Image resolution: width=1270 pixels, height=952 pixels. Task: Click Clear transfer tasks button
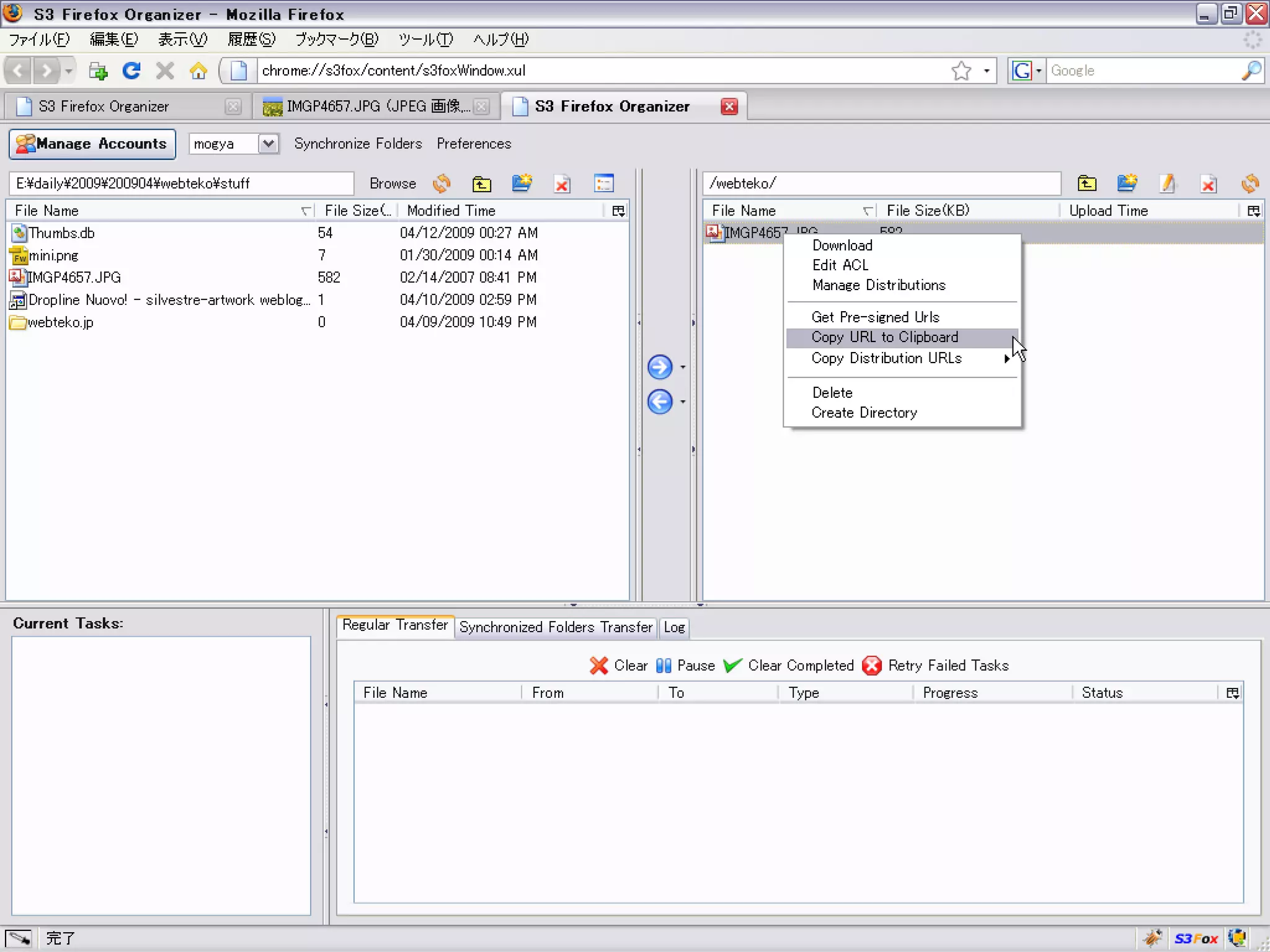619,666
